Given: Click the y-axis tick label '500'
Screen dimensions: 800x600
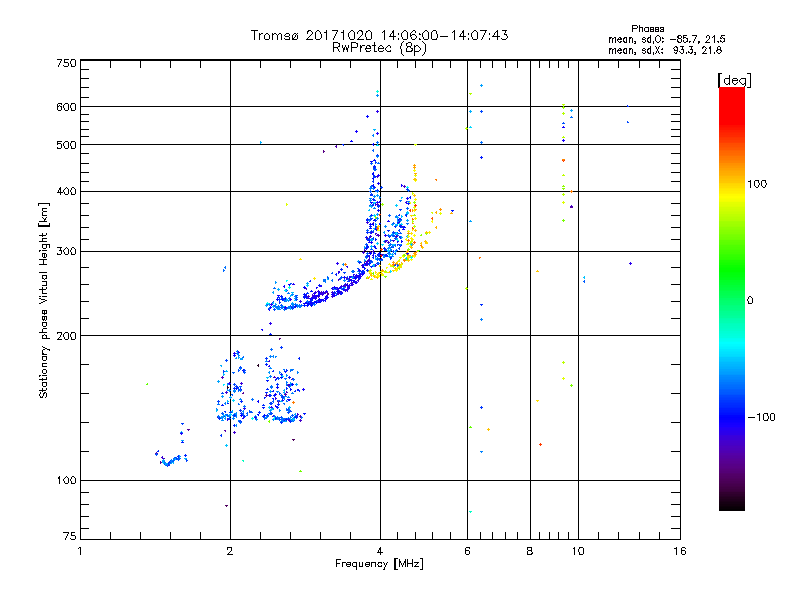Looking at the screenshot, I should pyautogui.click(x=66, y=145).
